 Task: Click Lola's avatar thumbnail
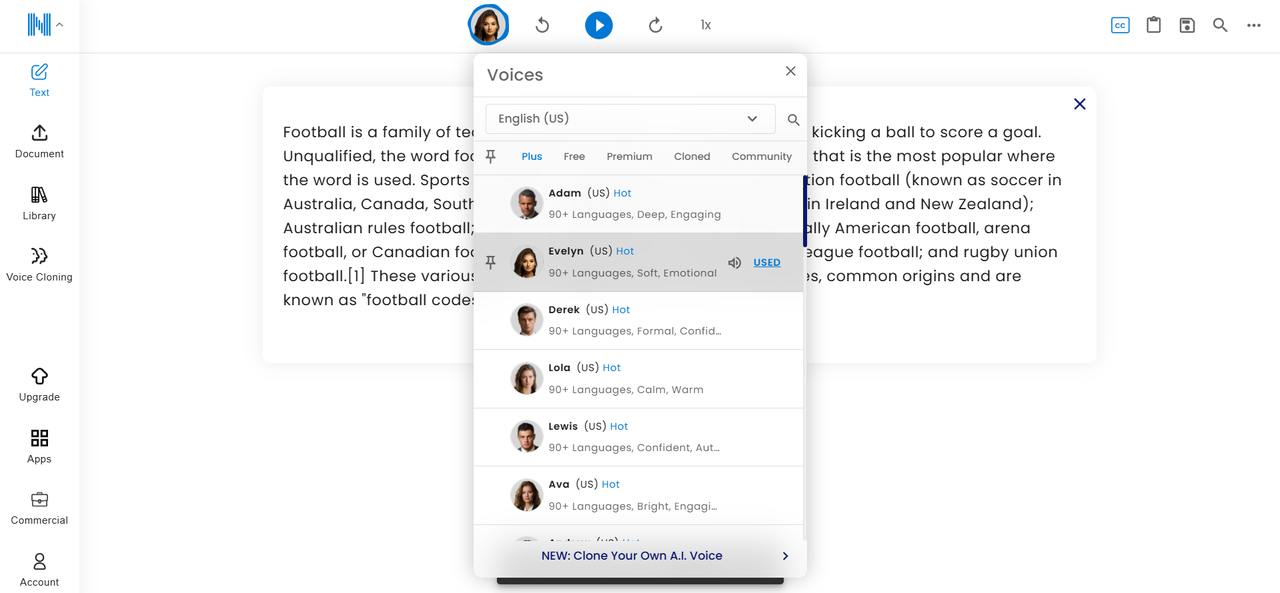pyautogui.click(x=526, y=378)
